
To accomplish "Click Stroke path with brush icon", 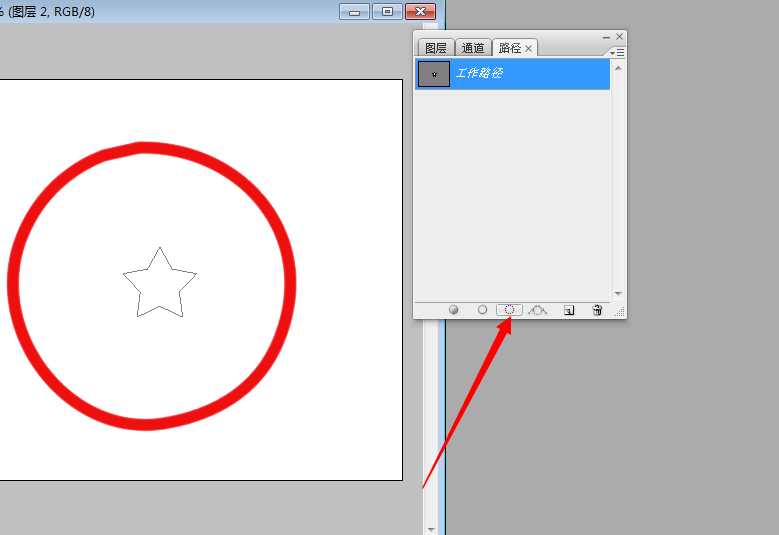I will tap(482, 310).
